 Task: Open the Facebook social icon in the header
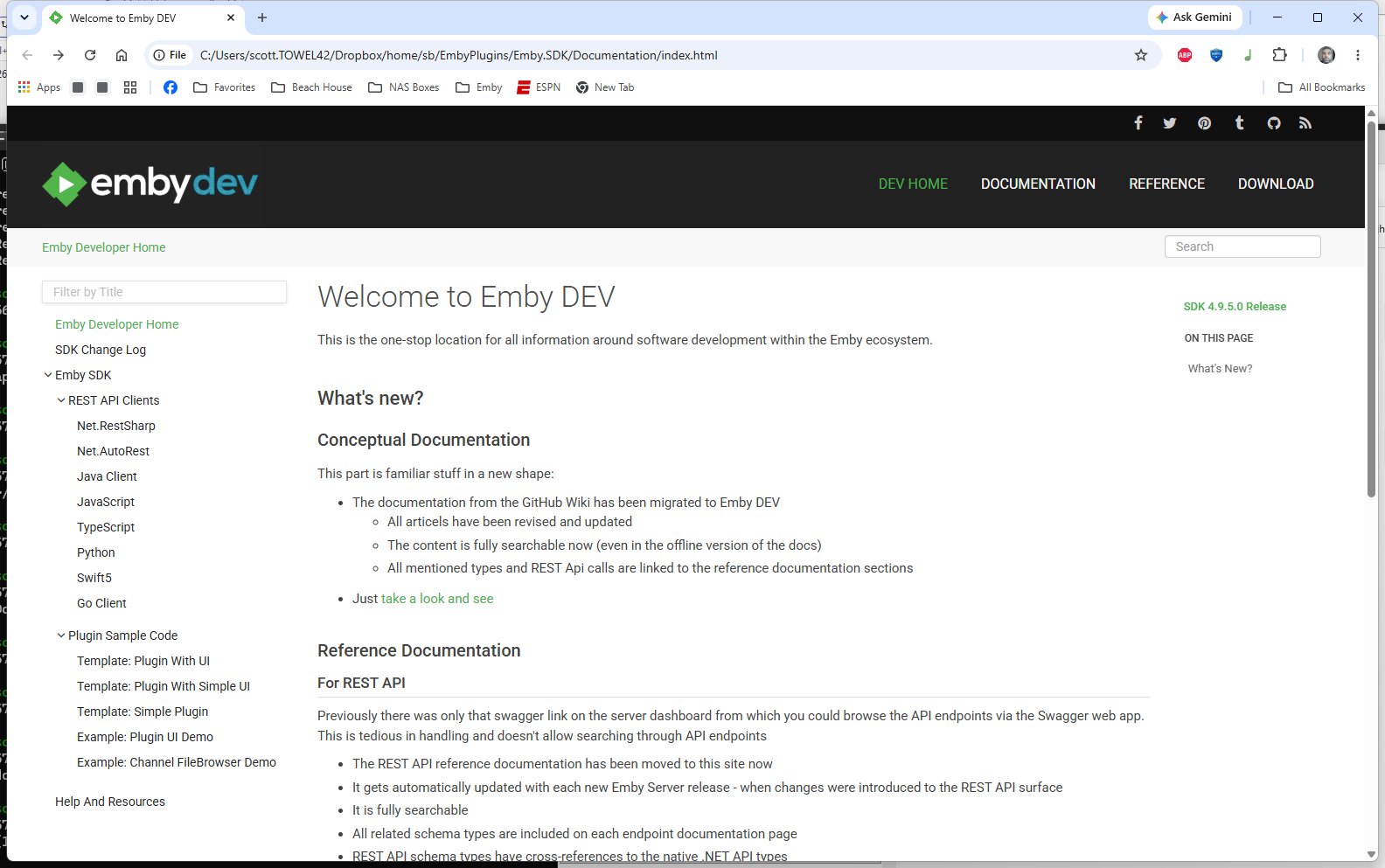click(x=1138, y=123)
